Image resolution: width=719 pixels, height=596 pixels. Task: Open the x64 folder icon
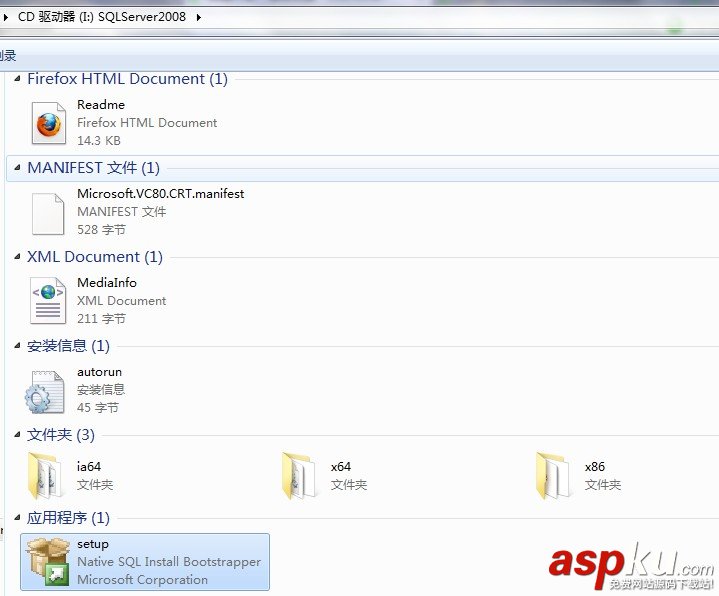(x=299, y=475)
